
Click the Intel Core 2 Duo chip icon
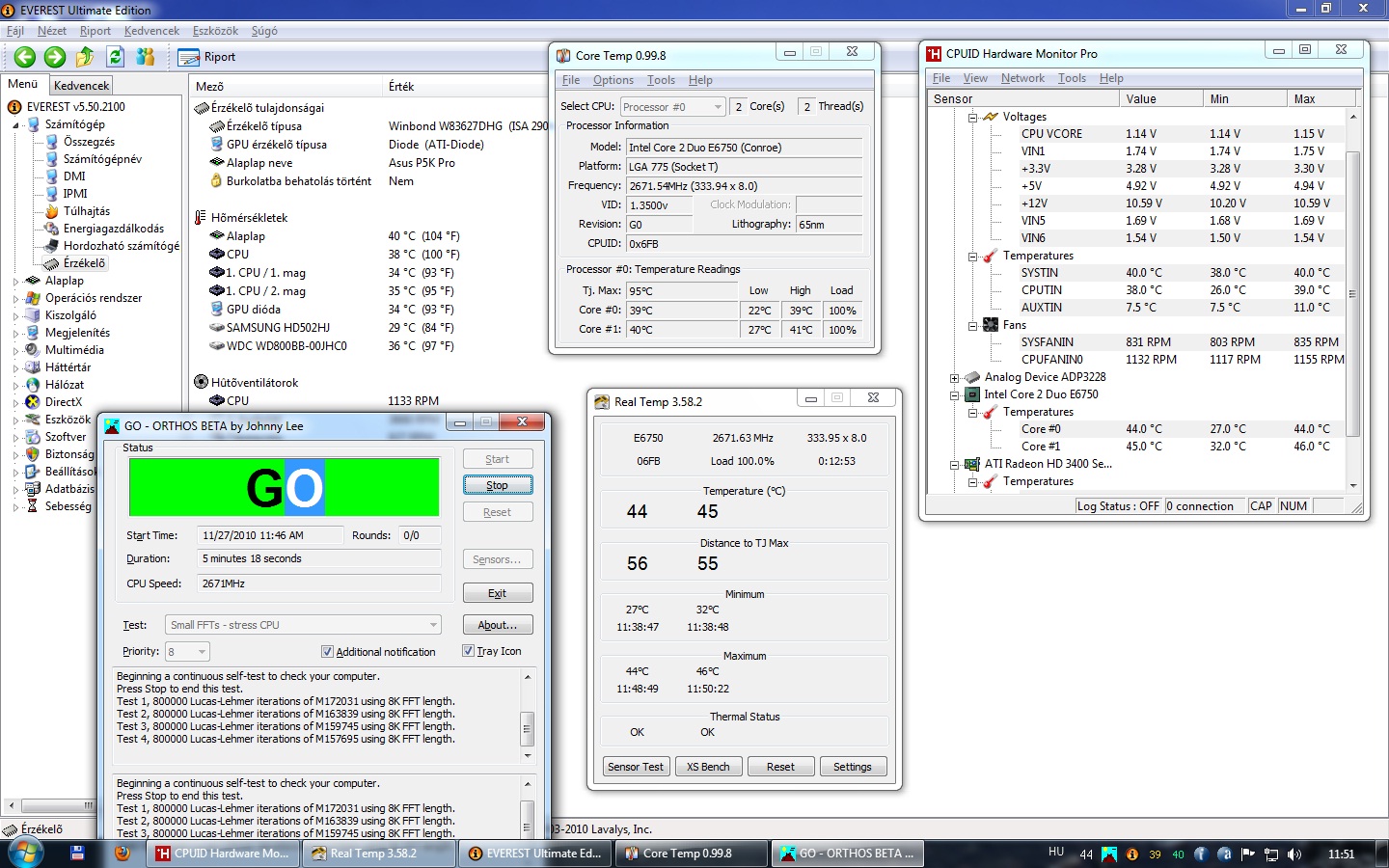pyautogui.click(x=972, y=394)
